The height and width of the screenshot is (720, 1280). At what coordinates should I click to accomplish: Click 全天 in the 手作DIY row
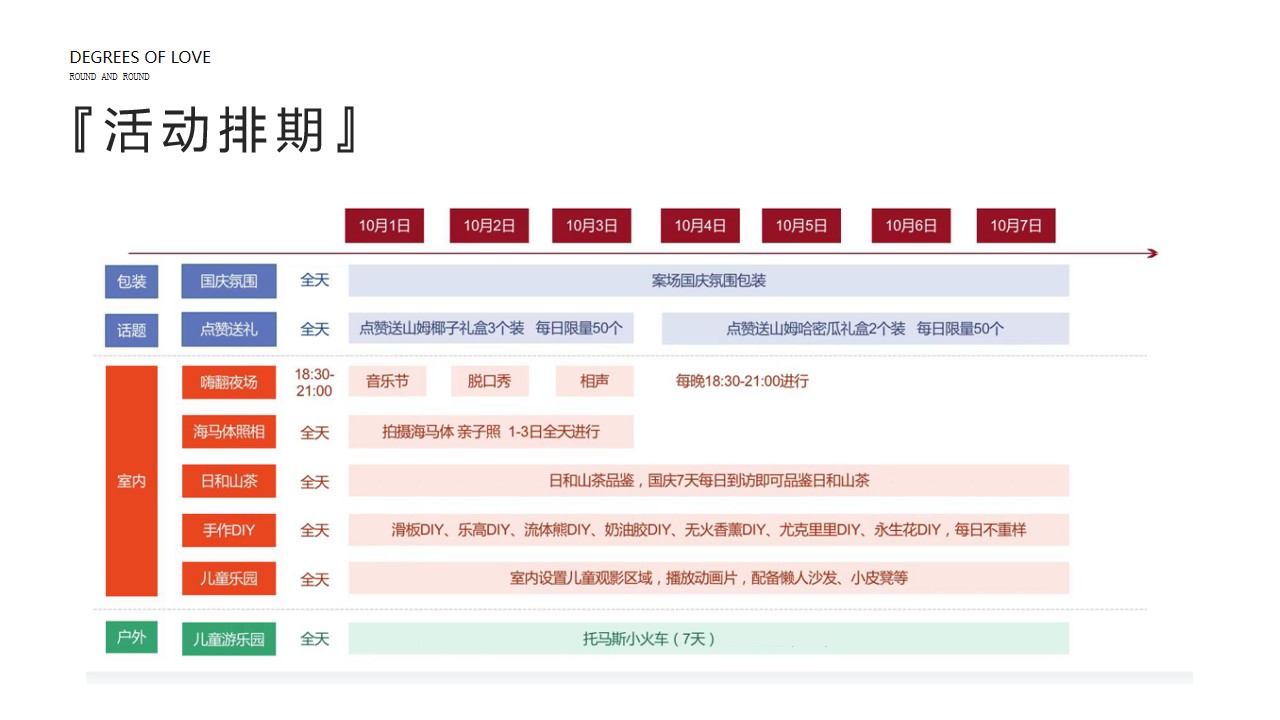[x=315, y=530]
